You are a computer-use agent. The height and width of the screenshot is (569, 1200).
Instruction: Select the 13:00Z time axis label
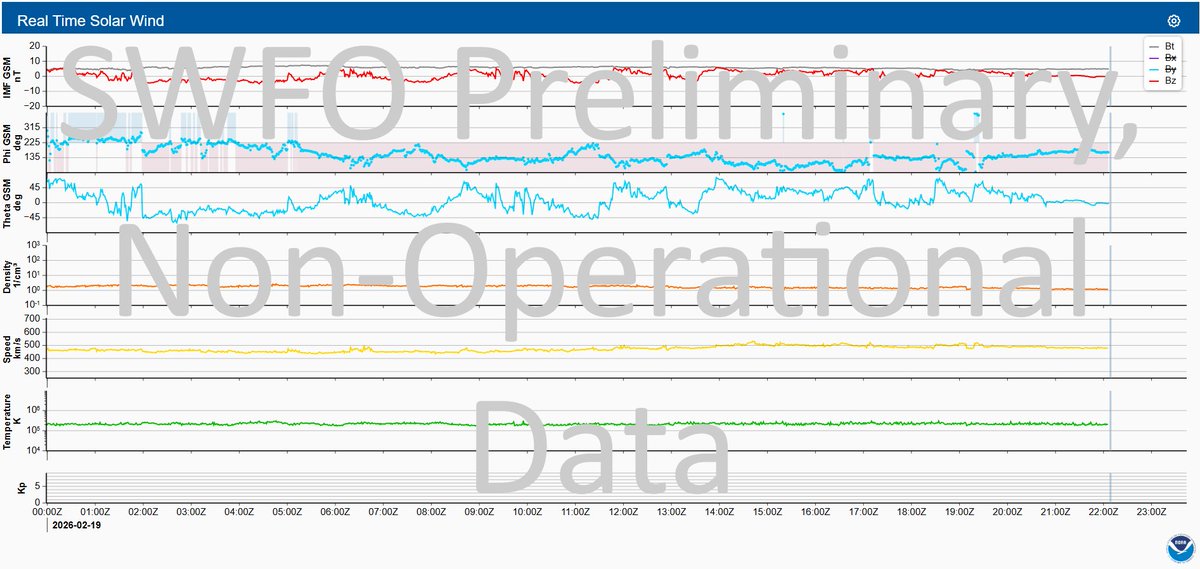point(671,510)
